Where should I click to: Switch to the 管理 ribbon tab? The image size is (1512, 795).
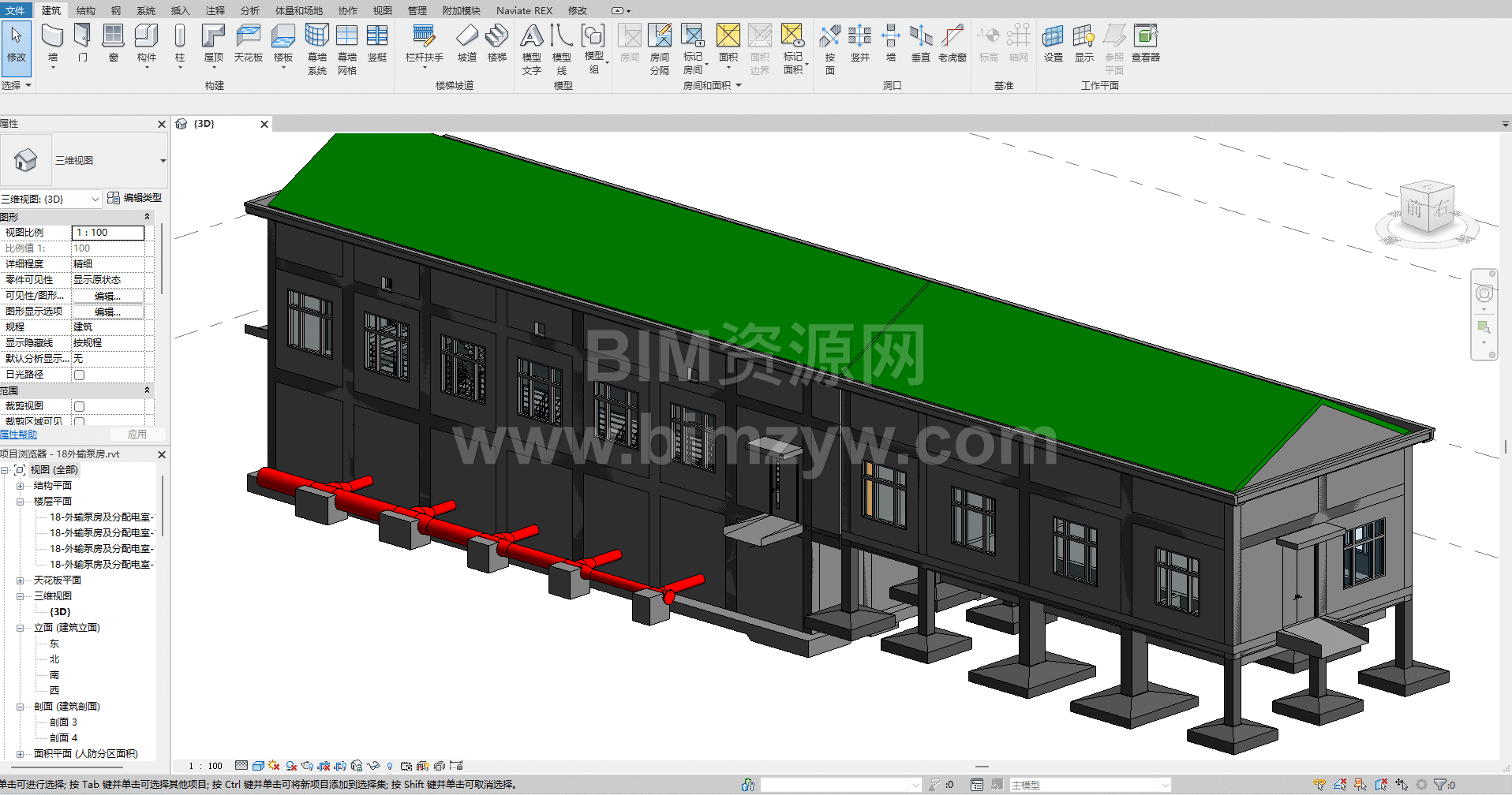click(417, 10)
